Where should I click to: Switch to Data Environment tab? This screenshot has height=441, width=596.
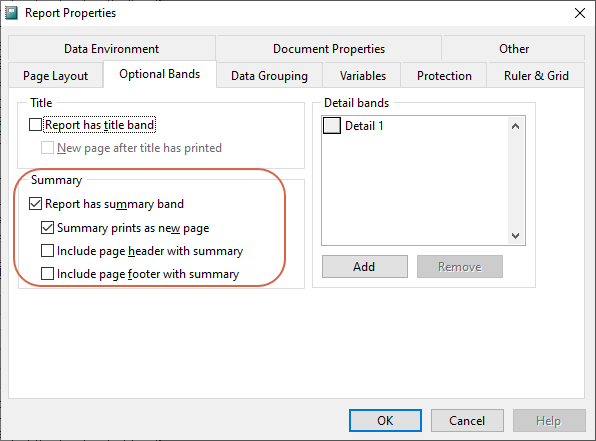(112, 48)
